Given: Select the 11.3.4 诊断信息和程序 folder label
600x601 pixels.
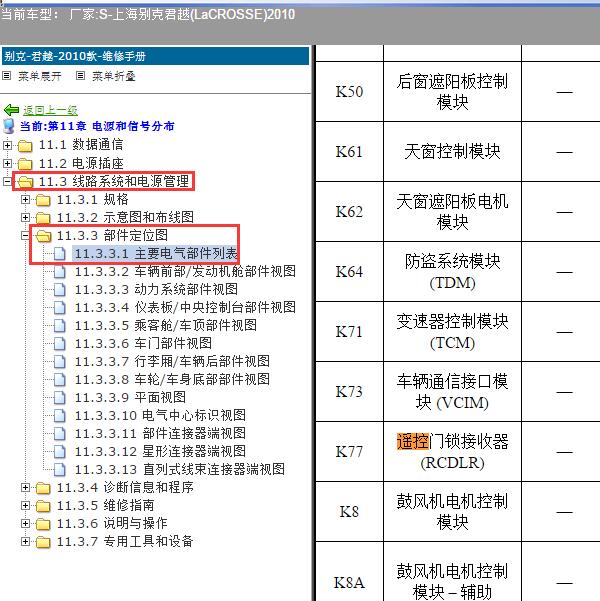Looking at the screenshot, I should point(125,488).
